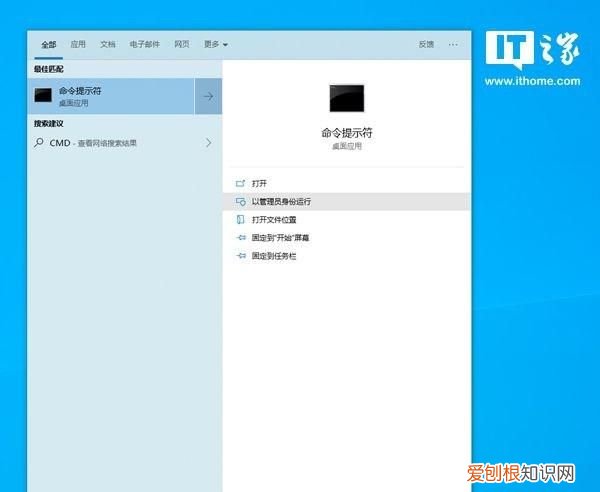The height and width of the screenshot is (492, 600).
Task: Click the open icon beside 打开
Action: (x=240, y=184)
